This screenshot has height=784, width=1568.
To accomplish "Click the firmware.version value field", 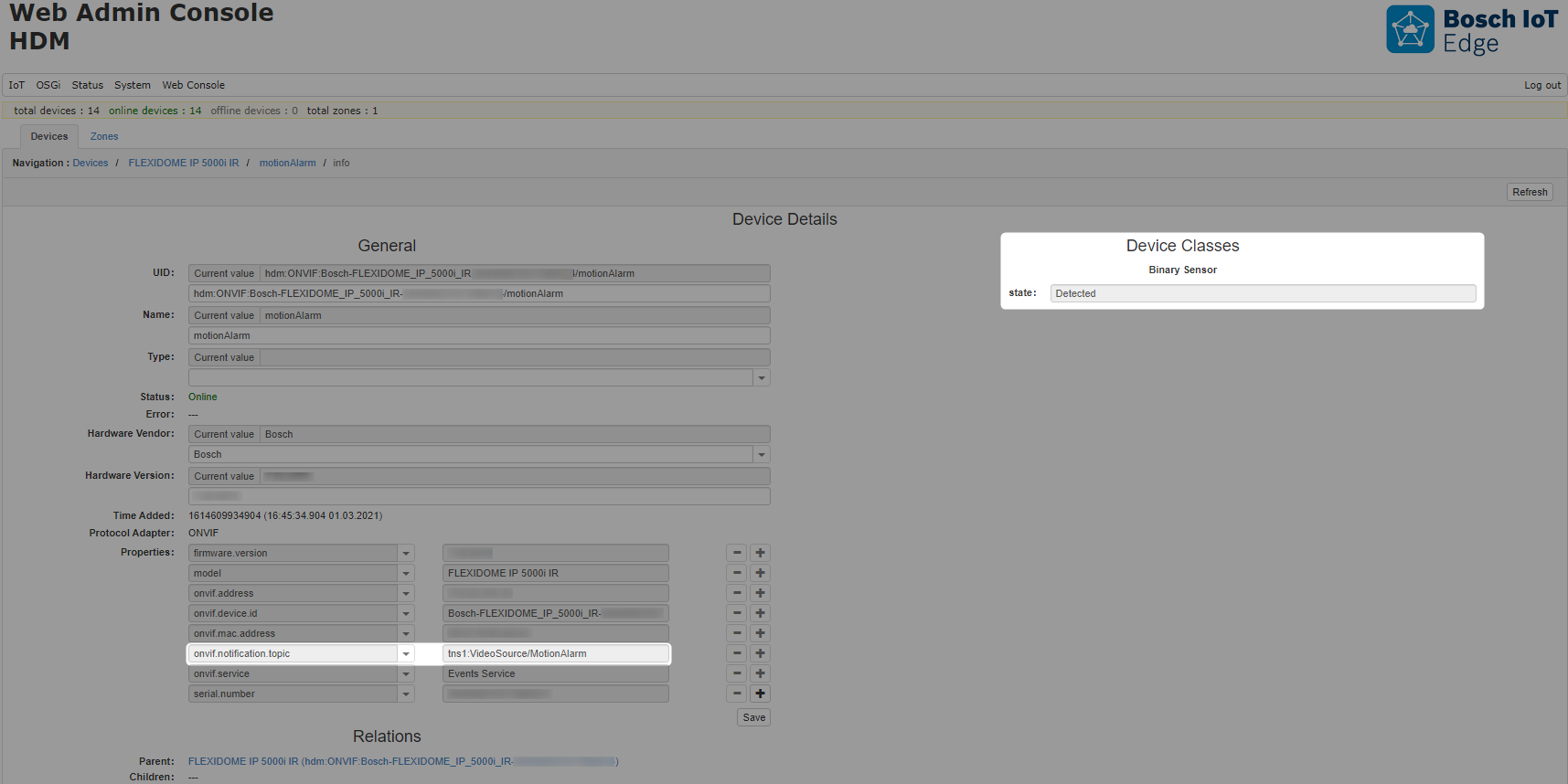I will 556,553.
